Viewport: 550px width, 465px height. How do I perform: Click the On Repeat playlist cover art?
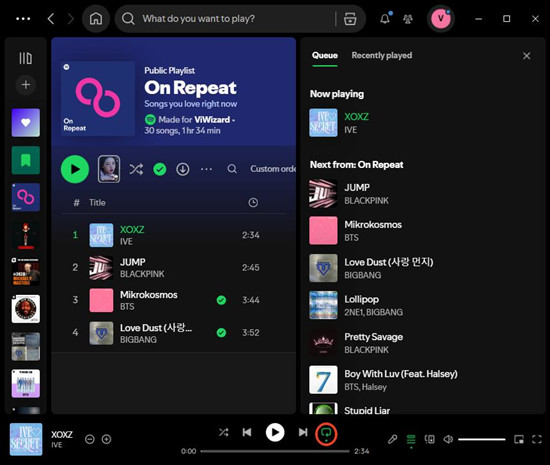click(98, 99)
